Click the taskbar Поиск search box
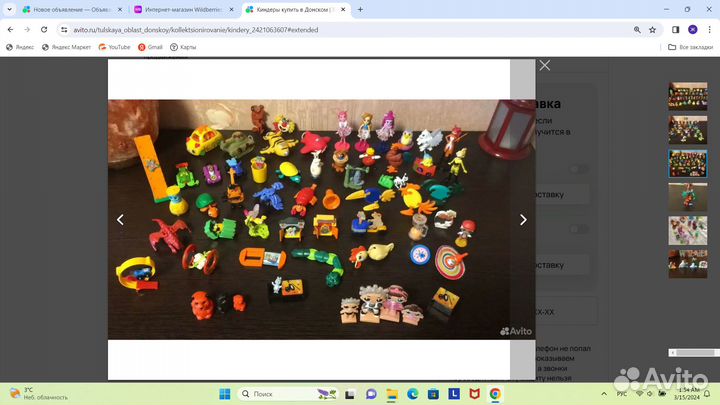This screenshot has width=720, height=405. point(288,394)
